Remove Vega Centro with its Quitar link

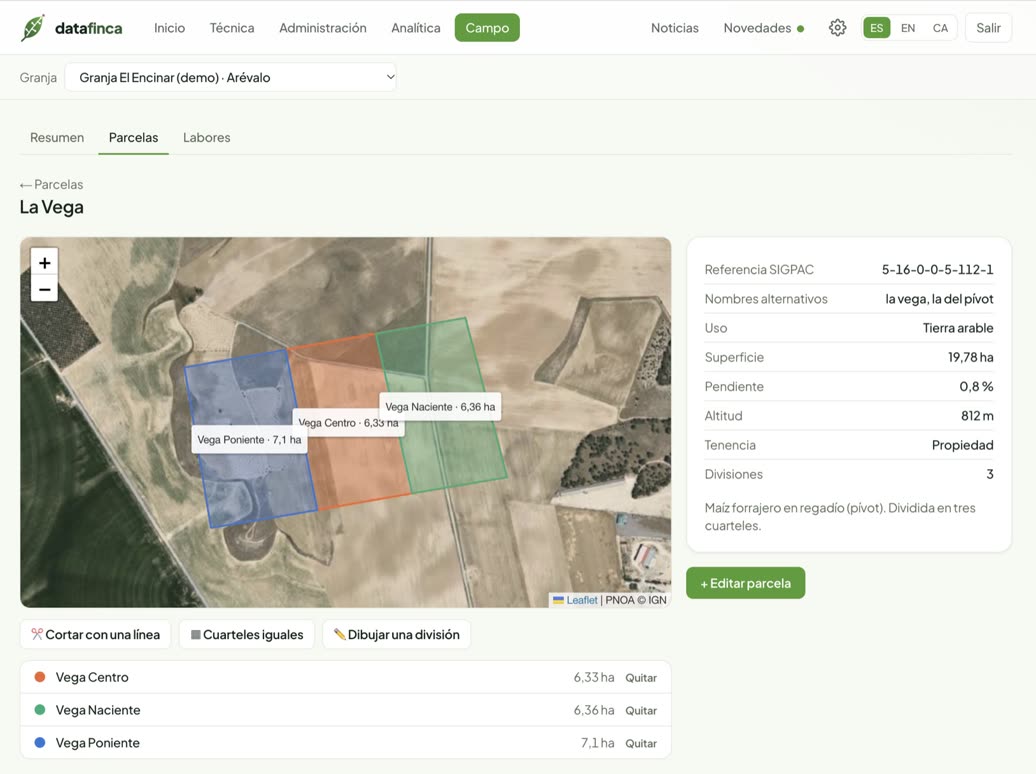click(641, 677)
